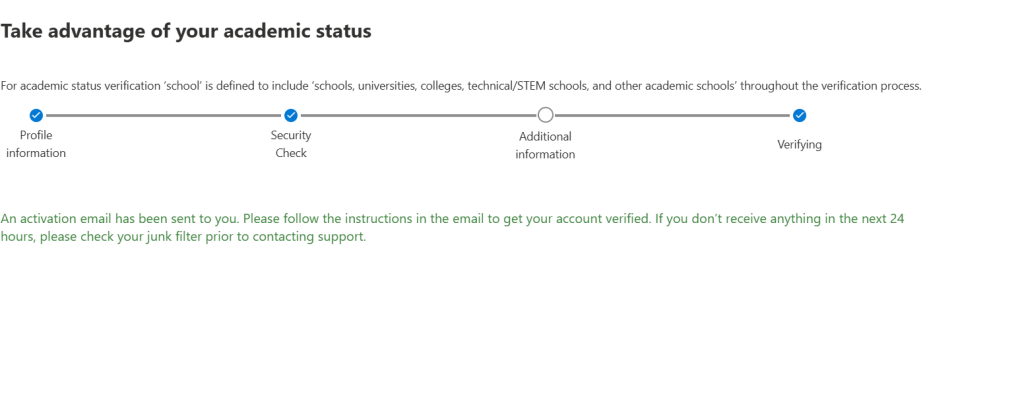
Task: Click the 'Take advantage of your academic status' heading
Action: pos(186,31)
